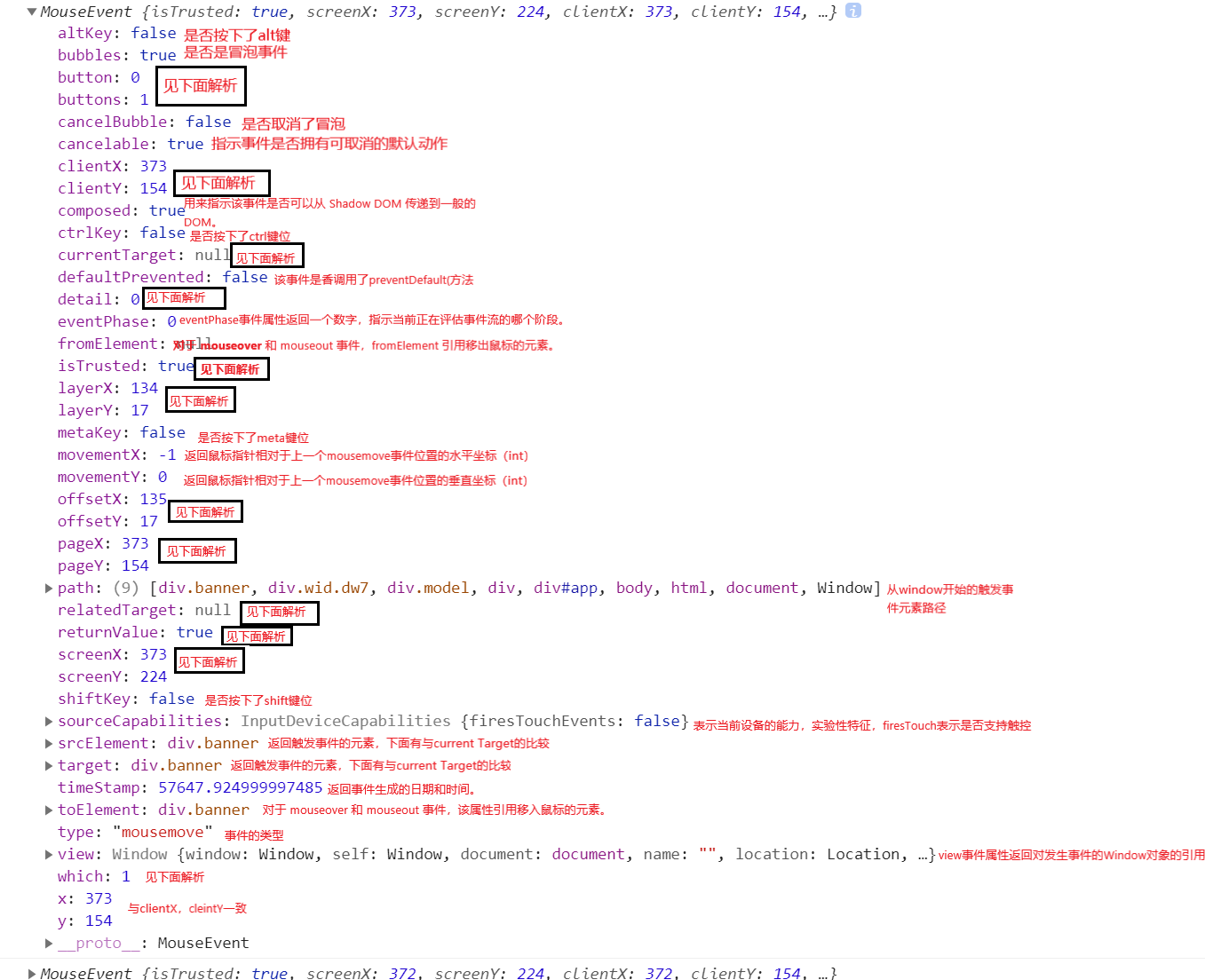1205x980 pixels.
Task: Click InputDeviceCapabilities object text
Action: [345, 721]
